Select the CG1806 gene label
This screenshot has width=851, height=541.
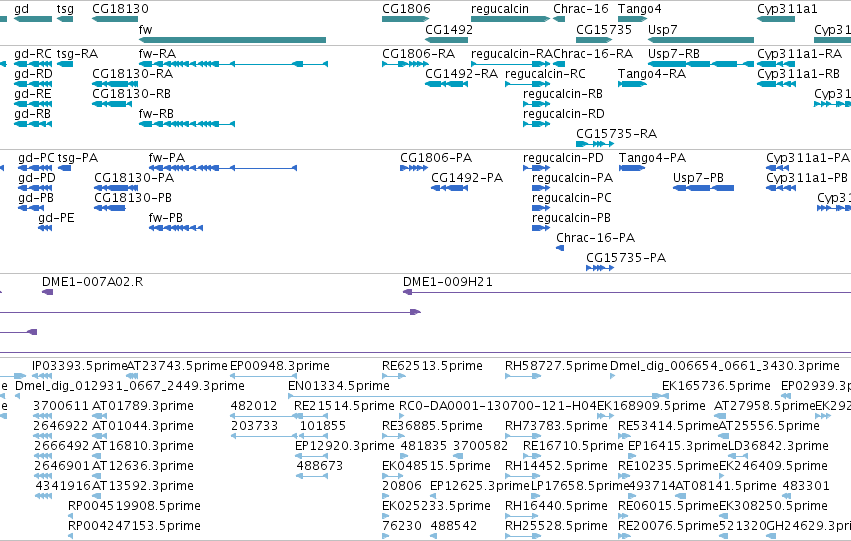point(406,9)
